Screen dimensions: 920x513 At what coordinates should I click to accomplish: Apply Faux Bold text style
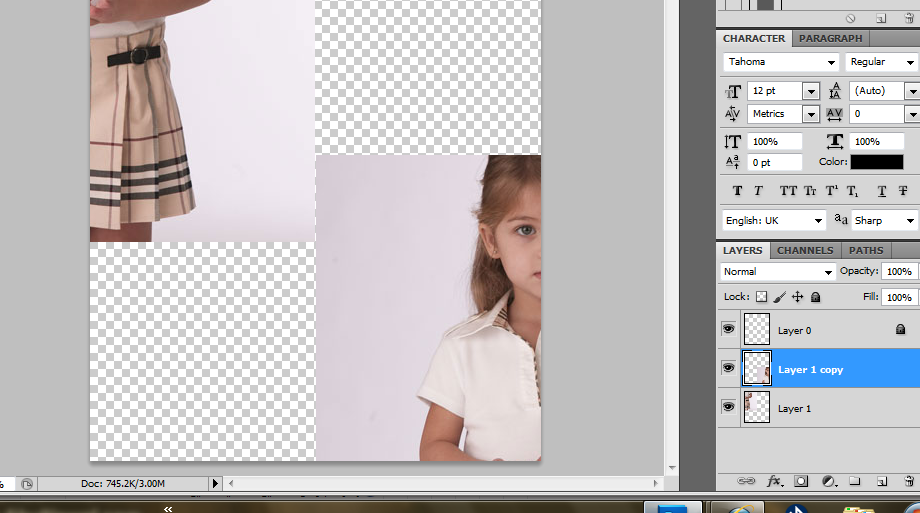(737, 191)
